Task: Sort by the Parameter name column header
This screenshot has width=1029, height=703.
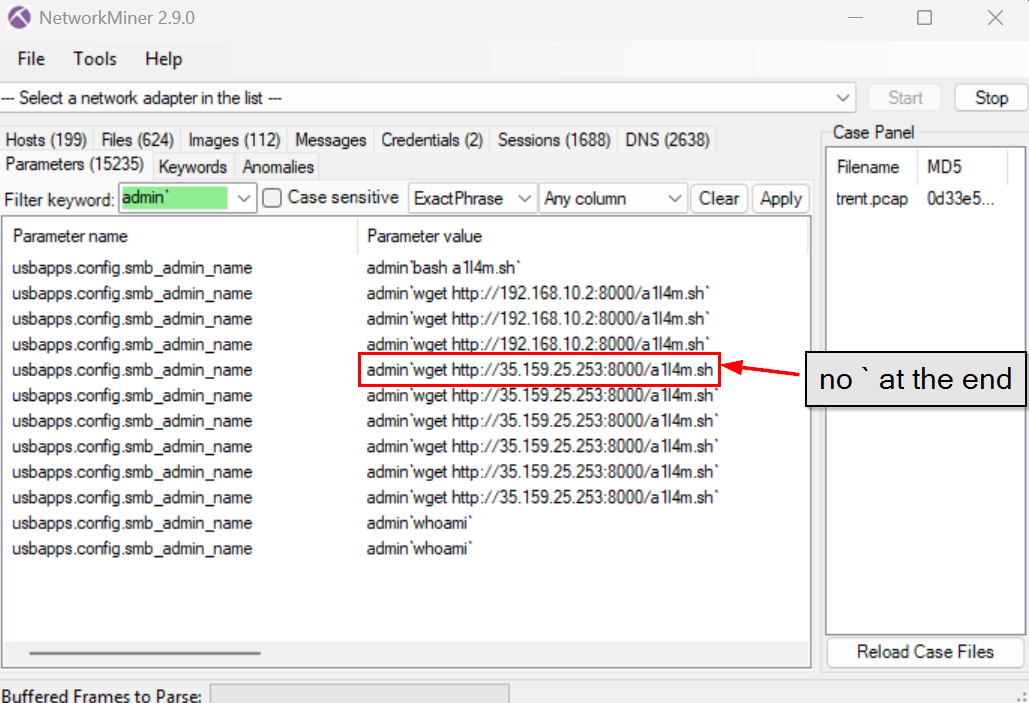Action: 180,236
